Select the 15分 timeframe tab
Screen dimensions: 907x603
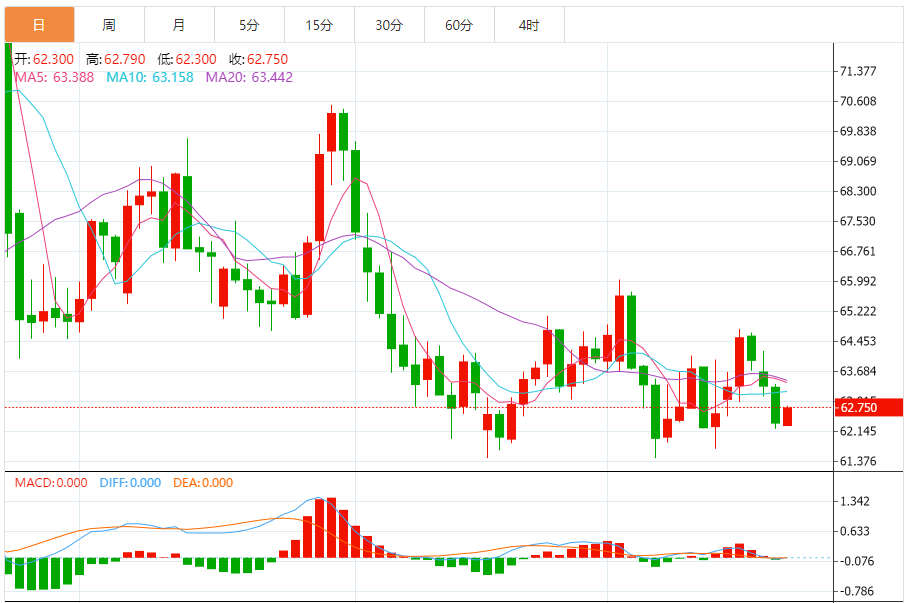click(319, 25)
